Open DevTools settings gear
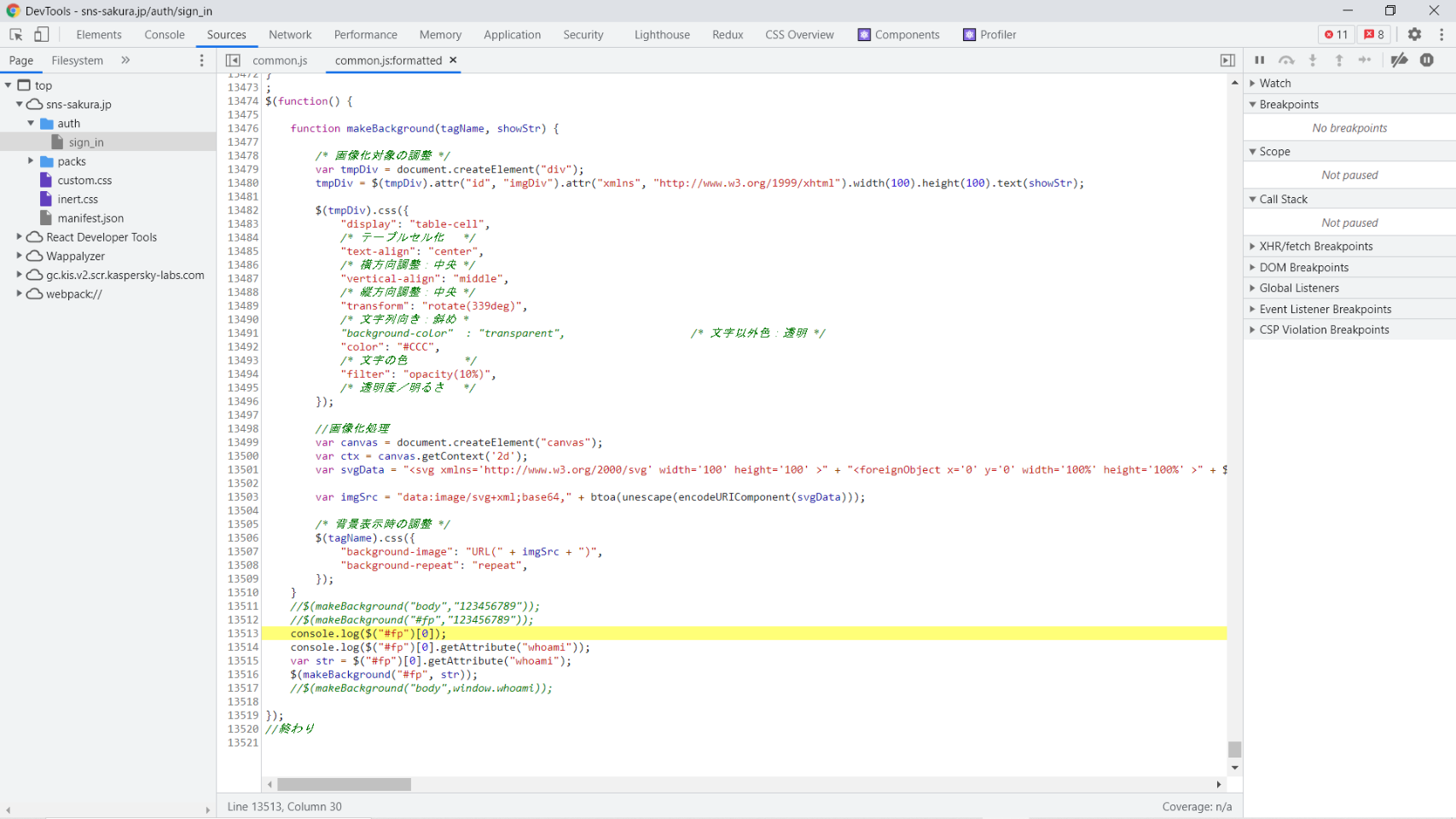The height and width of the screenshot is (819, 1456). pyautogui.click(x=1414, y=35)
